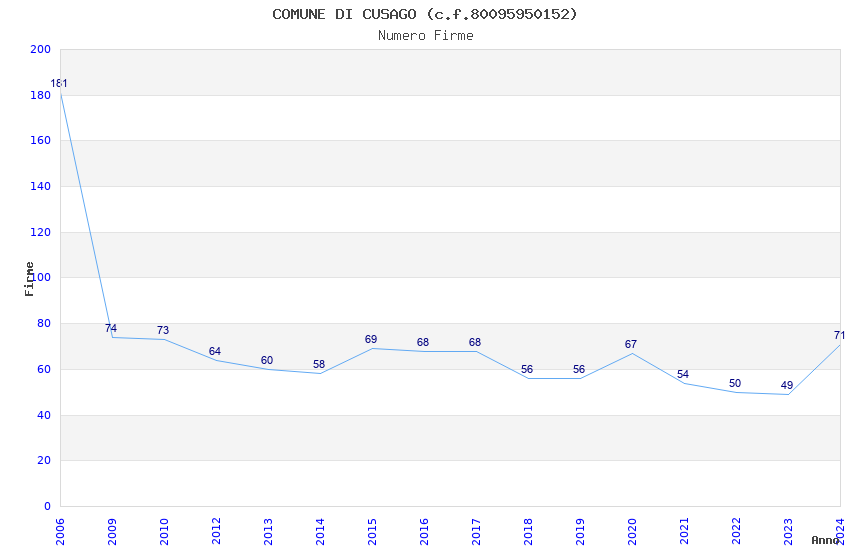This screenshot has width=850, height=550.
Task: Click the data label 58
Action: 319,365
